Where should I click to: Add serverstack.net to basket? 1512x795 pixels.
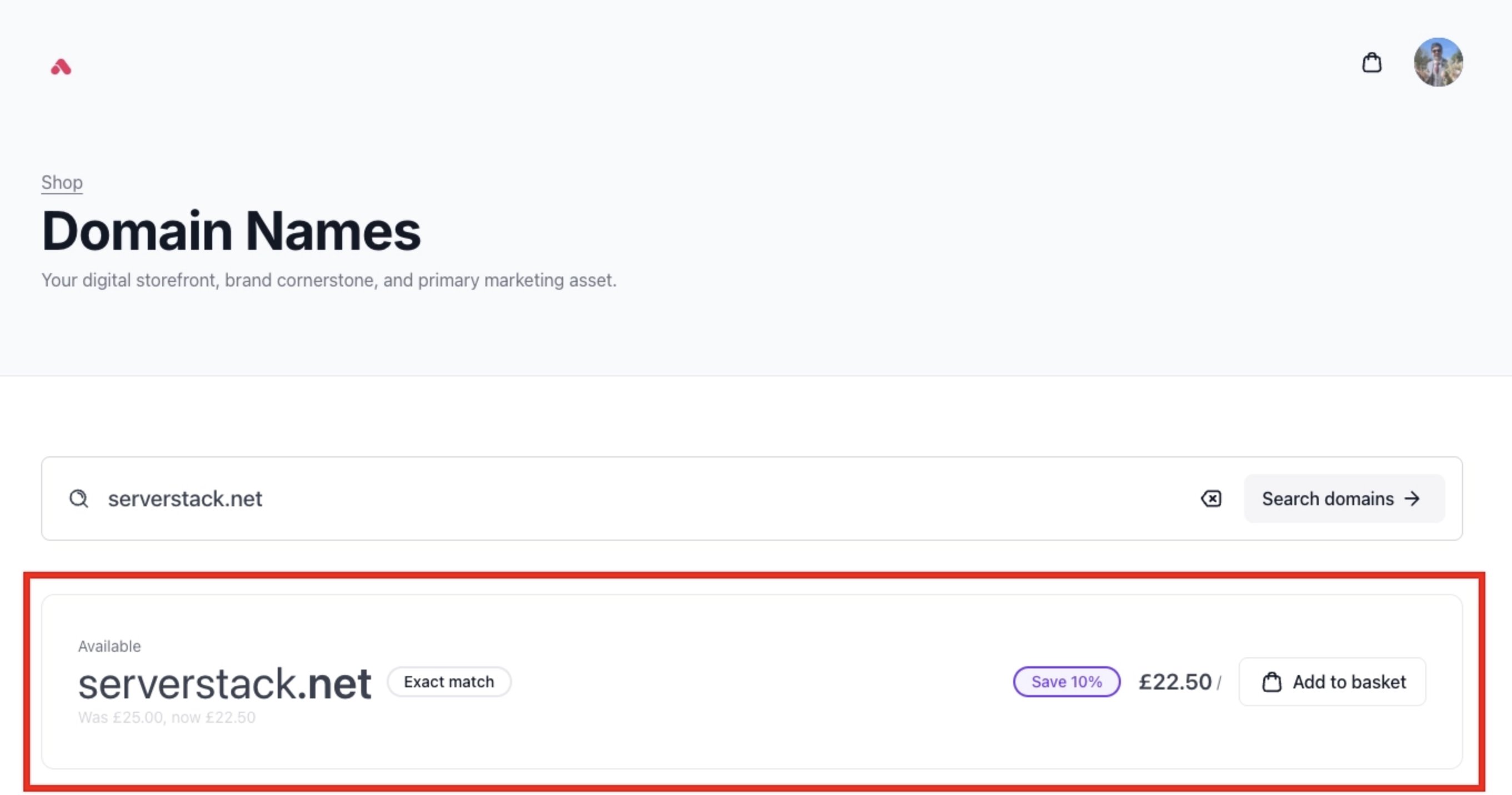[1332, 682]
